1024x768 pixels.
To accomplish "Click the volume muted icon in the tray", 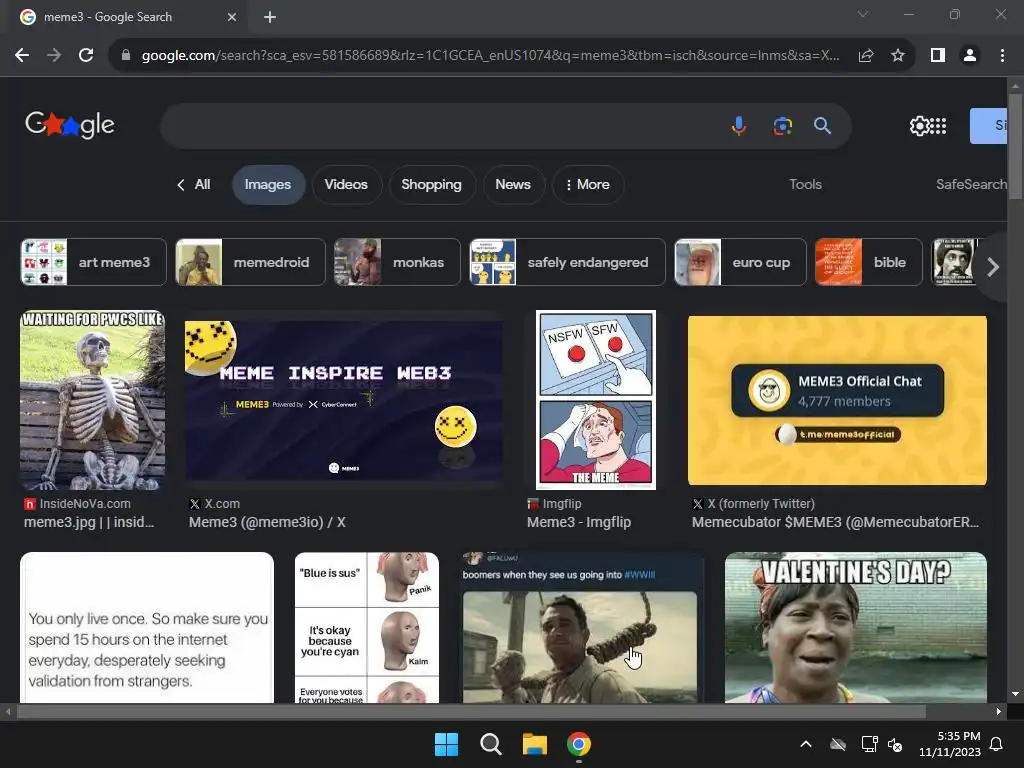I will point(895,744).
